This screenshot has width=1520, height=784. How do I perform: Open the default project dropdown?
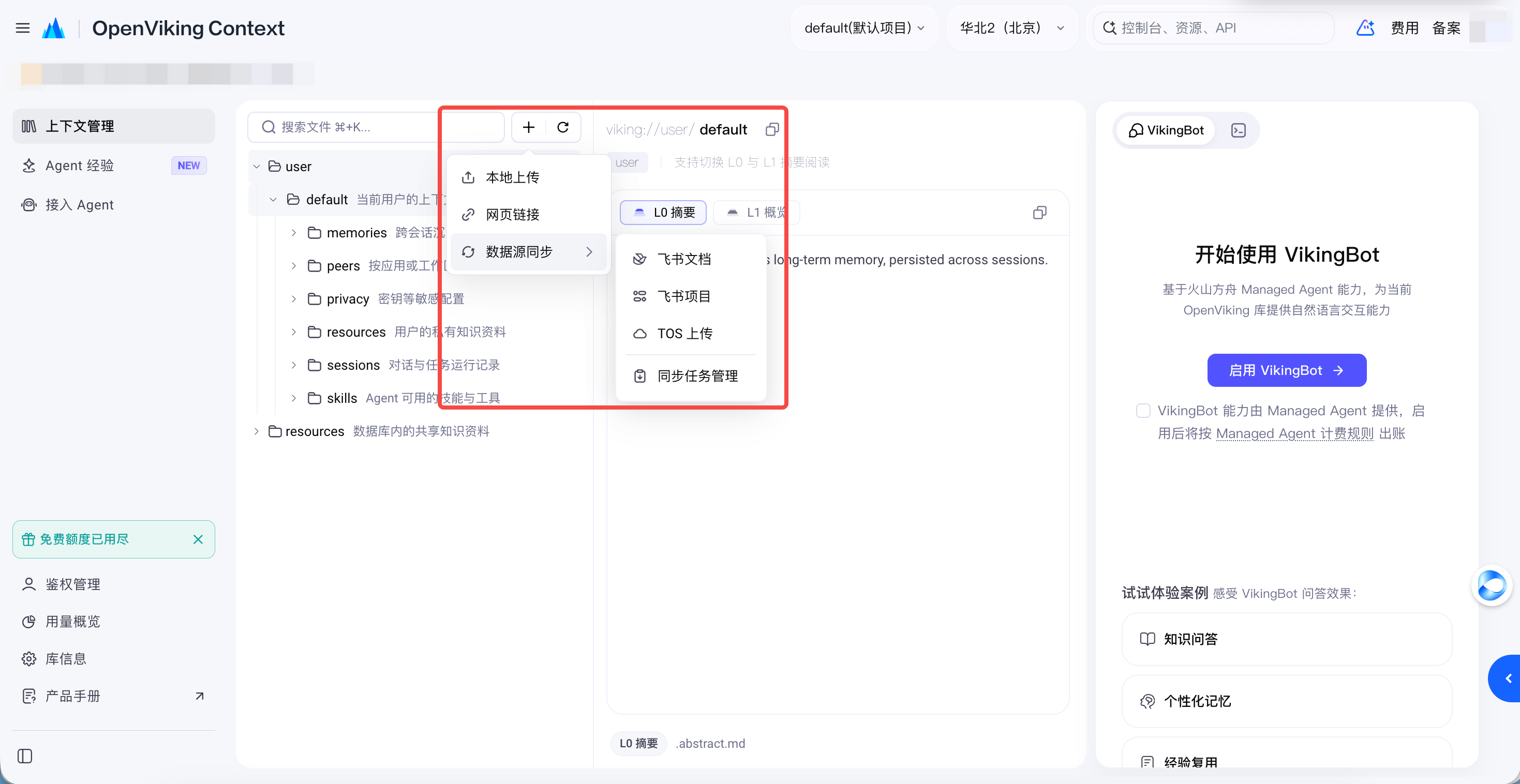pyautogui.click(x=865, y=28)
